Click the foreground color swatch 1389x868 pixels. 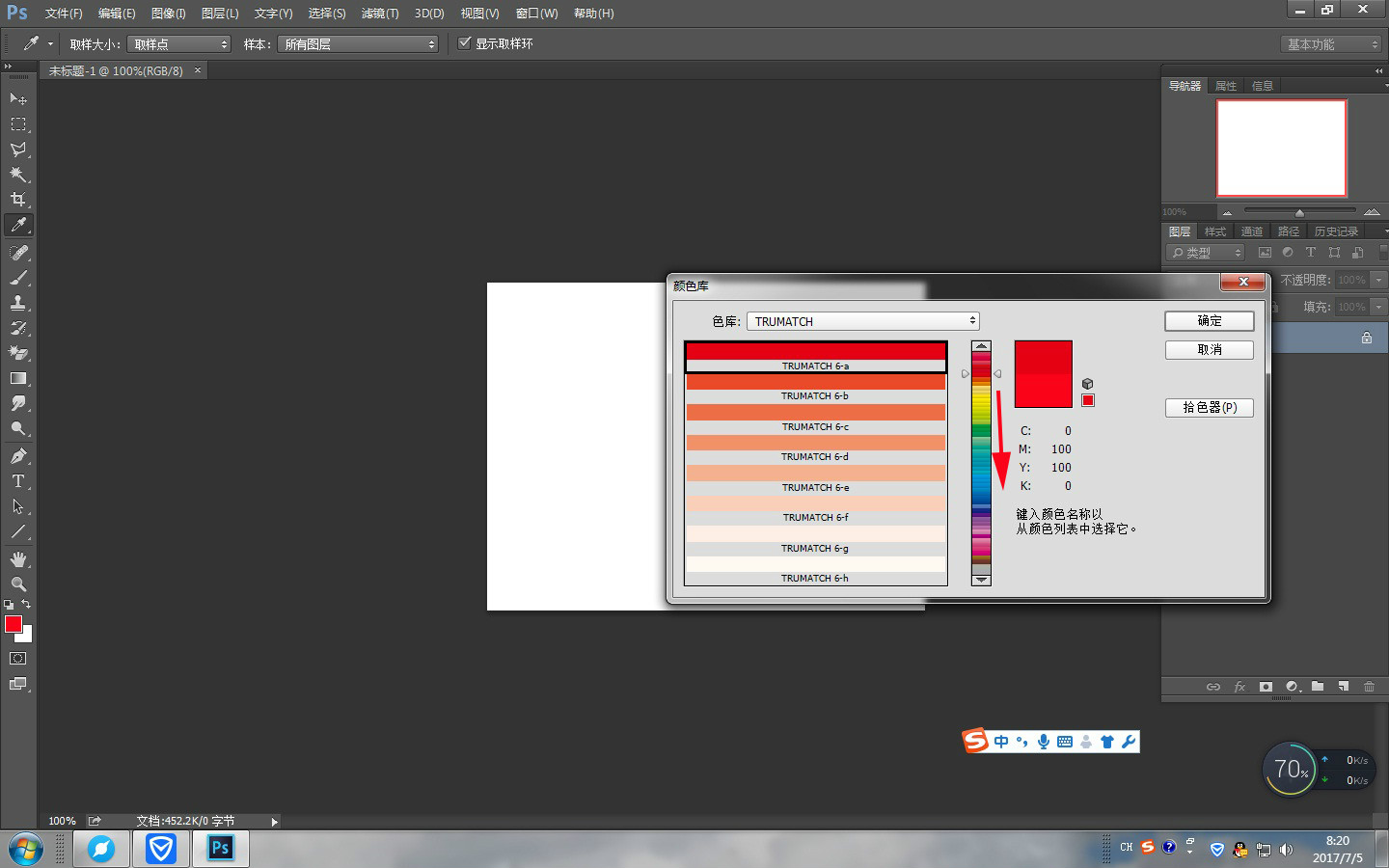pos(14,624)
